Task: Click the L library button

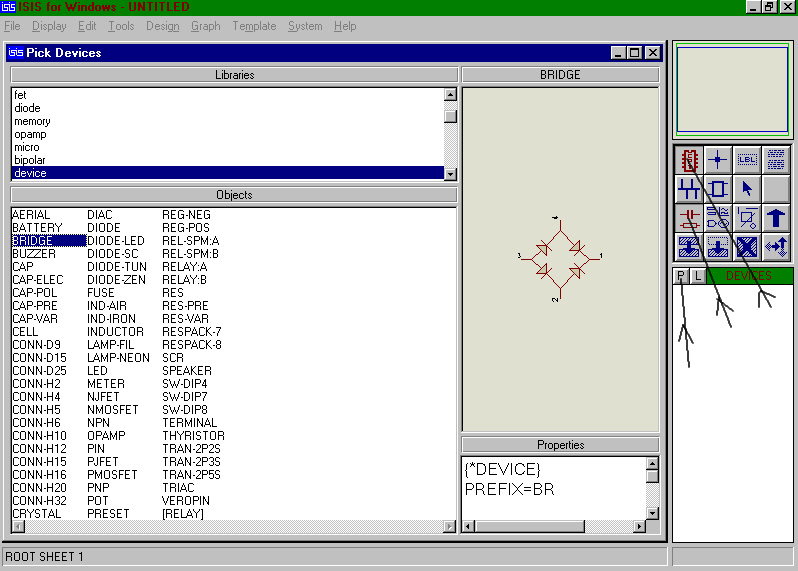Action: (698, 276)
